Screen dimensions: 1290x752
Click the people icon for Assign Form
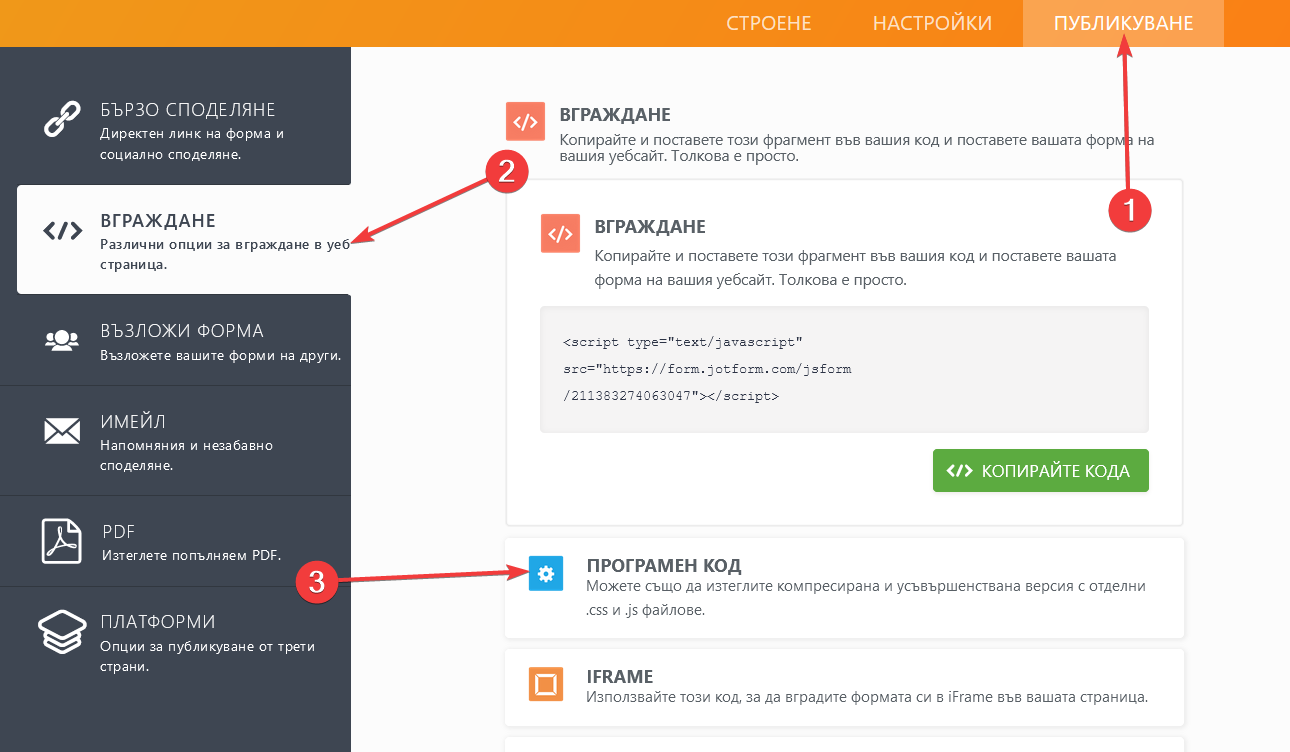[x=62, y=340]
